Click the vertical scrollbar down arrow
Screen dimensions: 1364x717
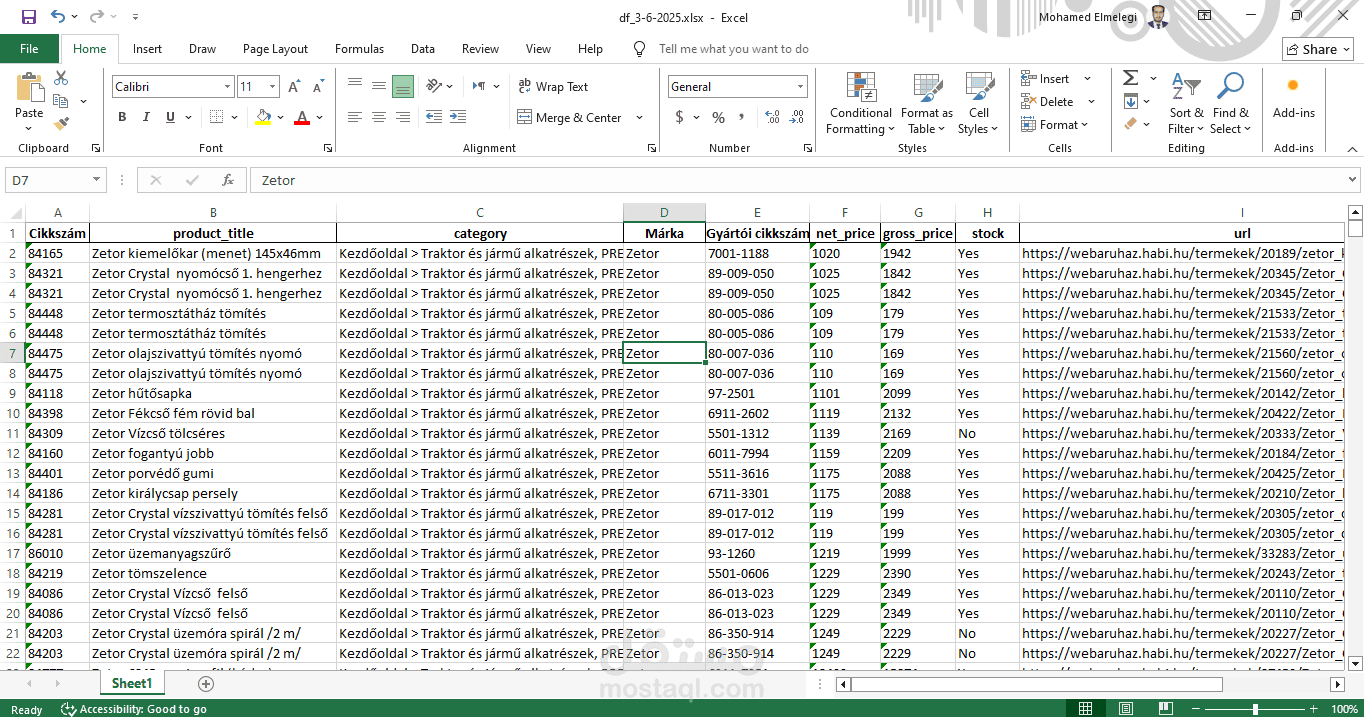tap(1355, 662)
